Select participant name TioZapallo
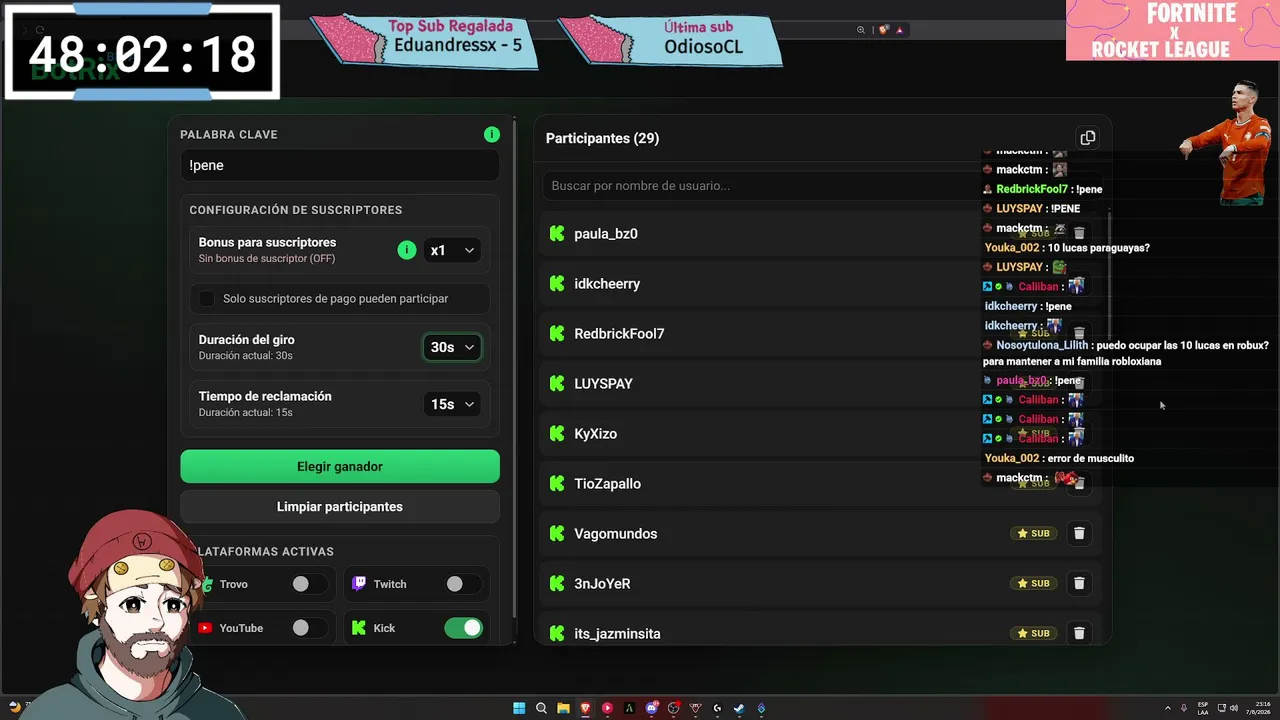 point(607,484)
